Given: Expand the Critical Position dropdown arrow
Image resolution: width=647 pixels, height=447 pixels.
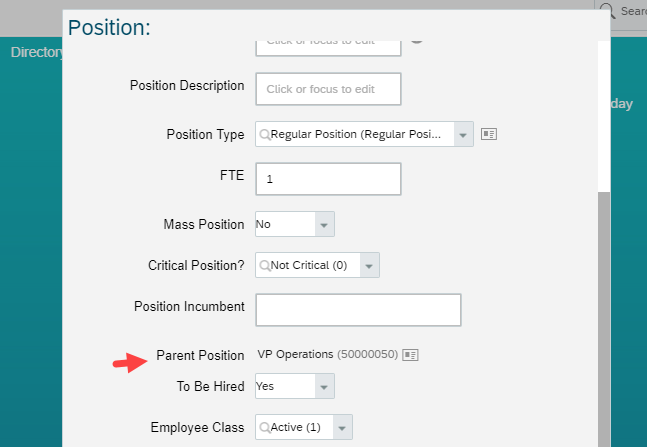Looking at the screenshot, I should (x=369, y=265).
